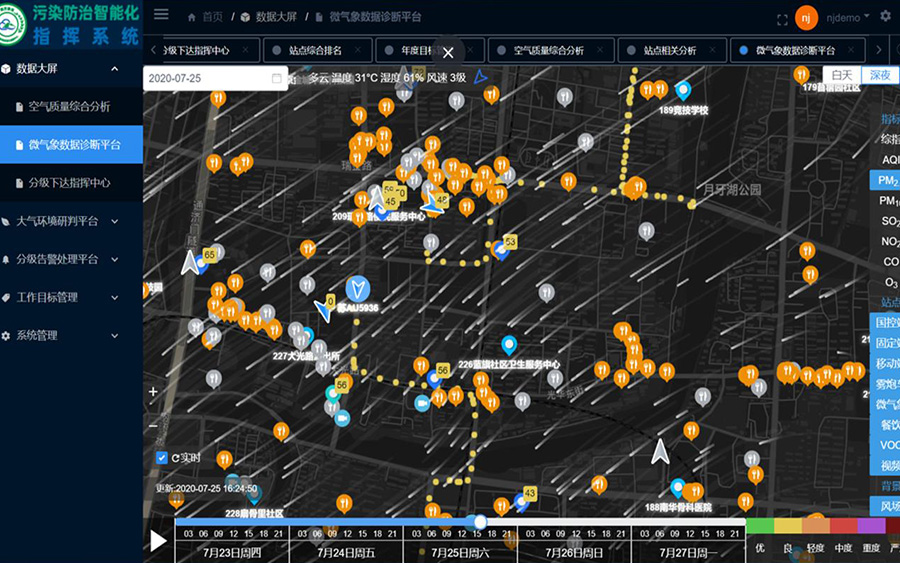Click the vehicle marker labeled AU5936
The image size is (900, 563).
(x=357, y=290)
